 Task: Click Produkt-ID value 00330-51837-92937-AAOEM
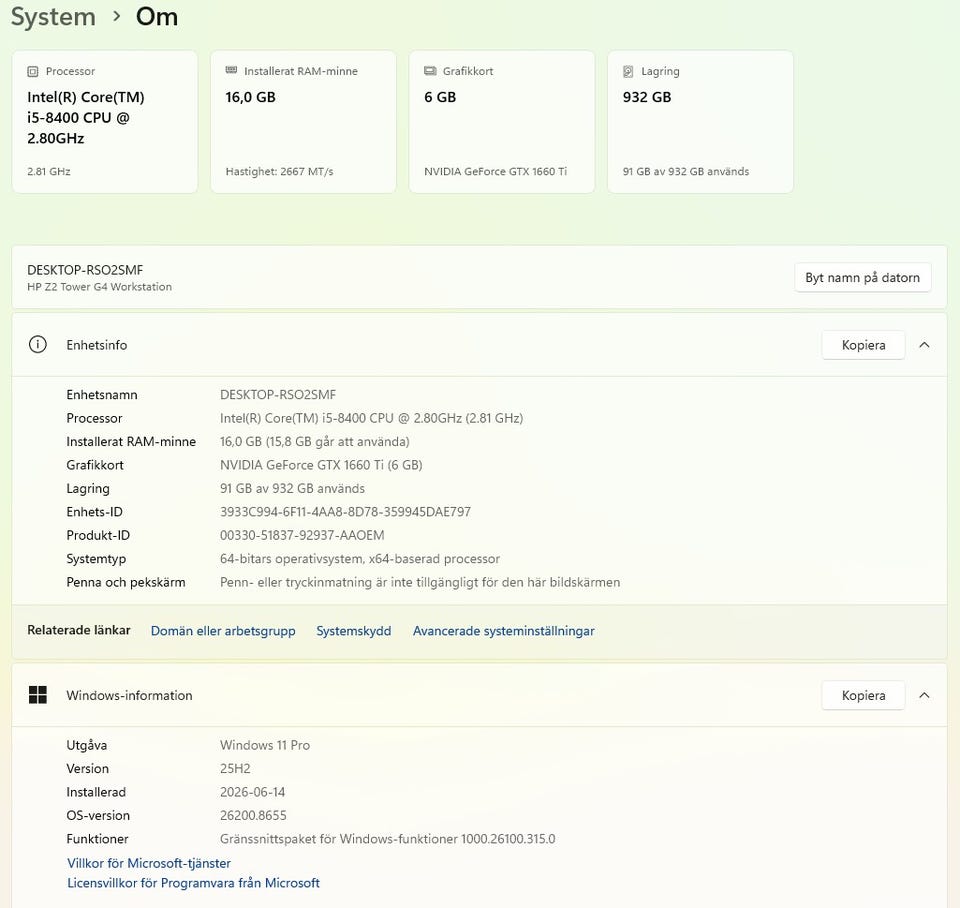(x=302, y=535)
